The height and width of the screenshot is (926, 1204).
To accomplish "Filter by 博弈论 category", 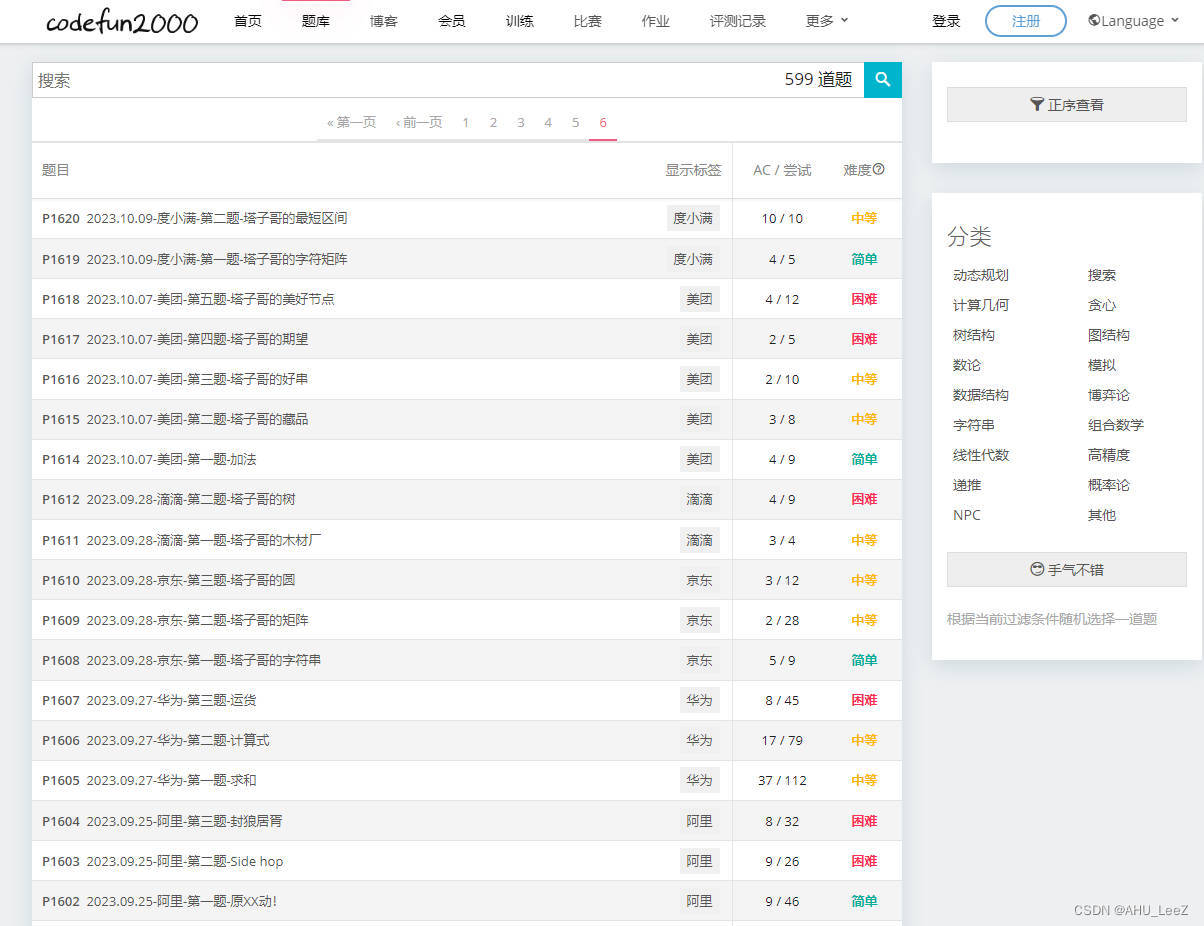I will (1109, 395).
